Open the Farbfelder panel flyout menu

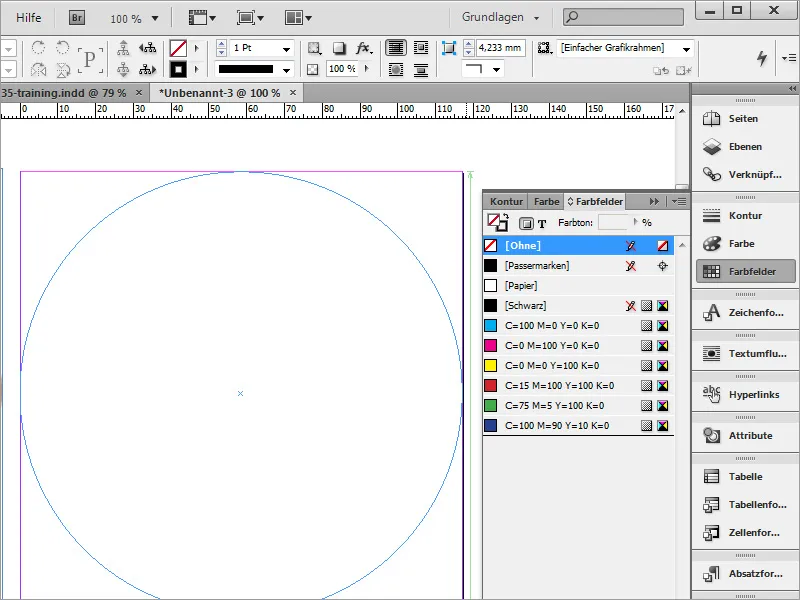click(x=679, y=202)
